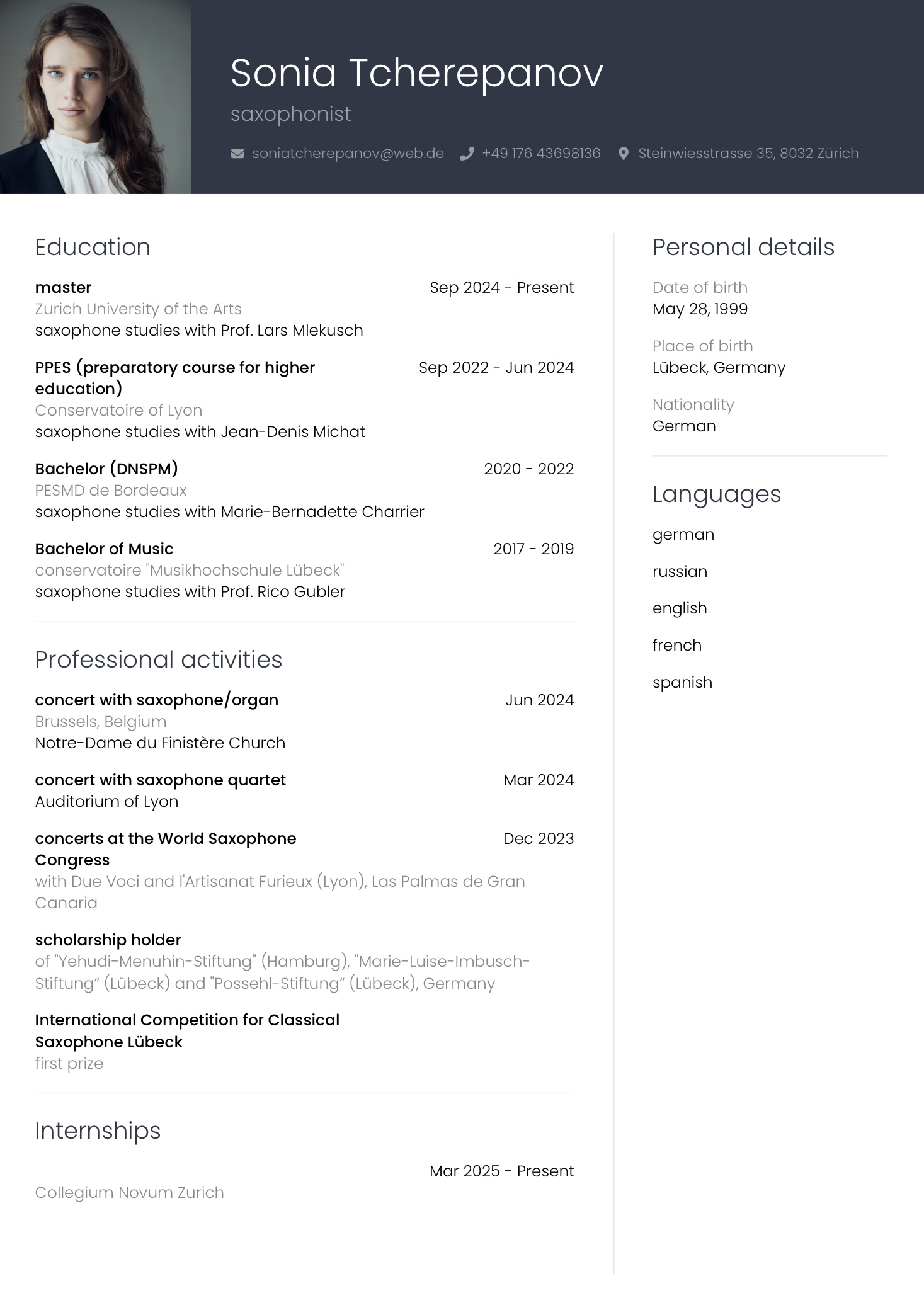924x1310 pixels.
Task: Click the Education section heading
Action: (x=93, y=248)
